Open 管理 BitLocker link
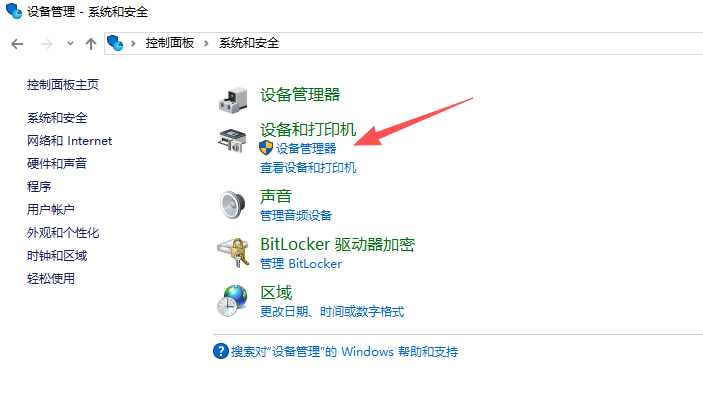The image size is (703, 411). [x=301, y=264]
